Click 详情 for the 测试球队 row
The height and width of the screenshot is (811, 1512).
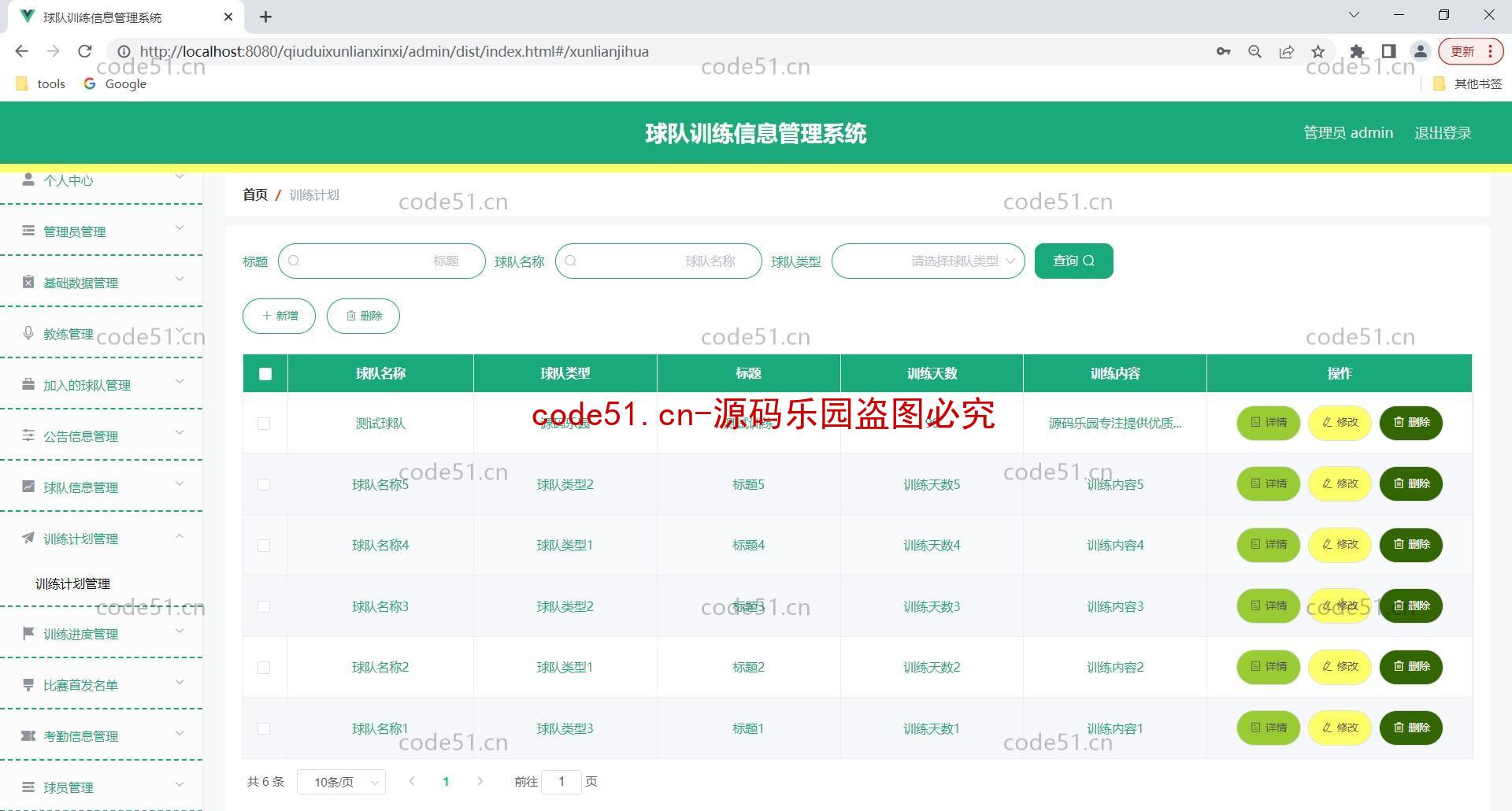tap(1268, 423)
